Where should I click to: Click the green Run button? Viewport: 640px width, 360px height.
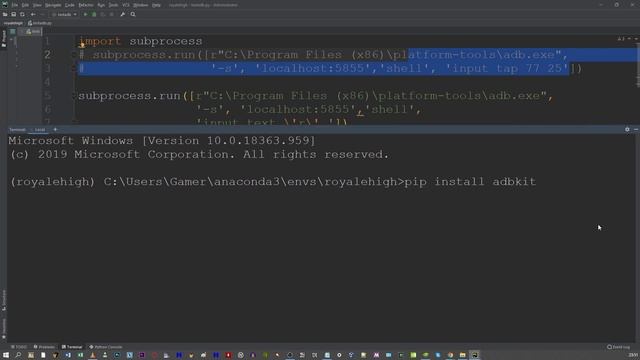pos(85,14)
